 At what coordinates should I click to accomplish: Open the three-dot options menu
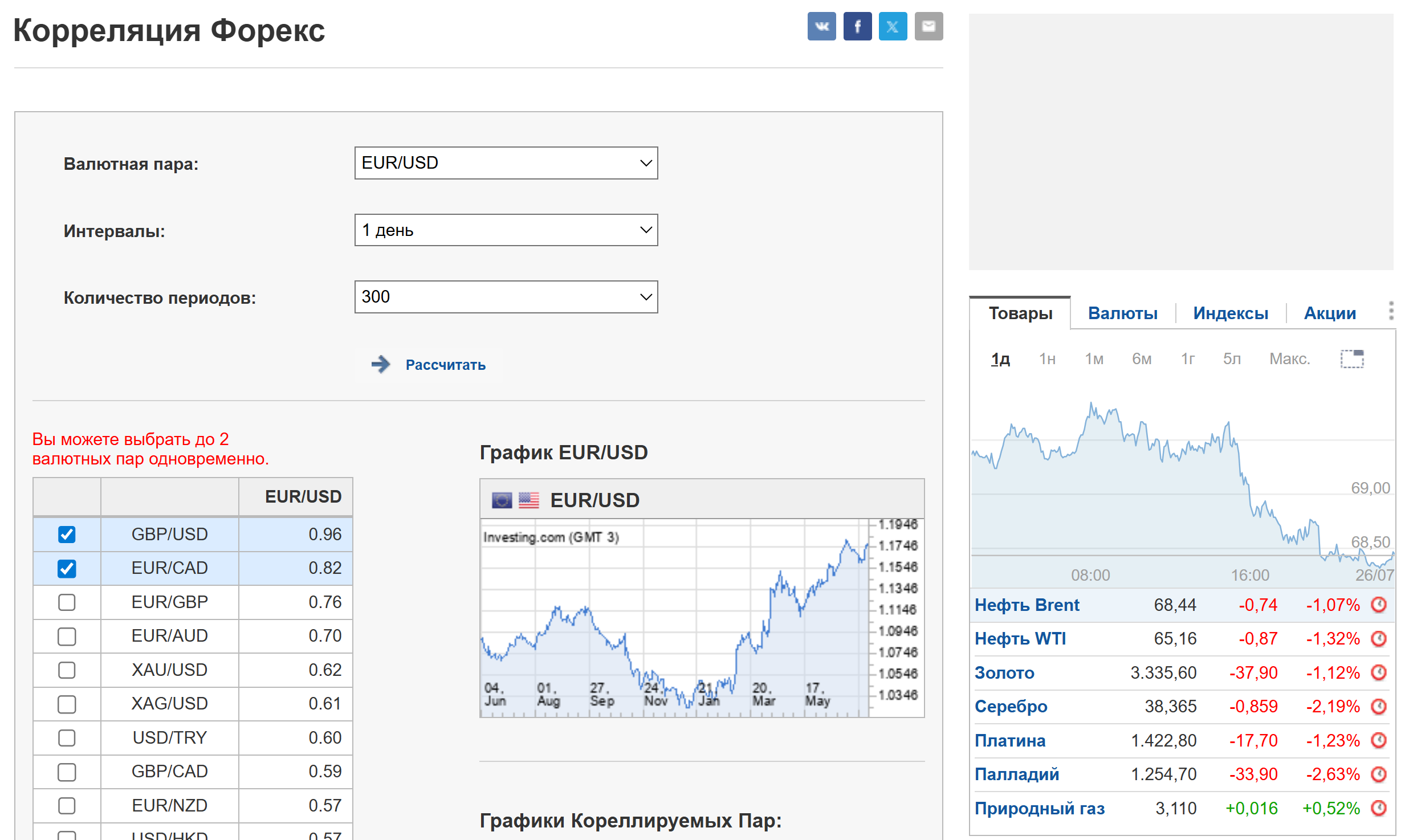(x=1391, y=311)
